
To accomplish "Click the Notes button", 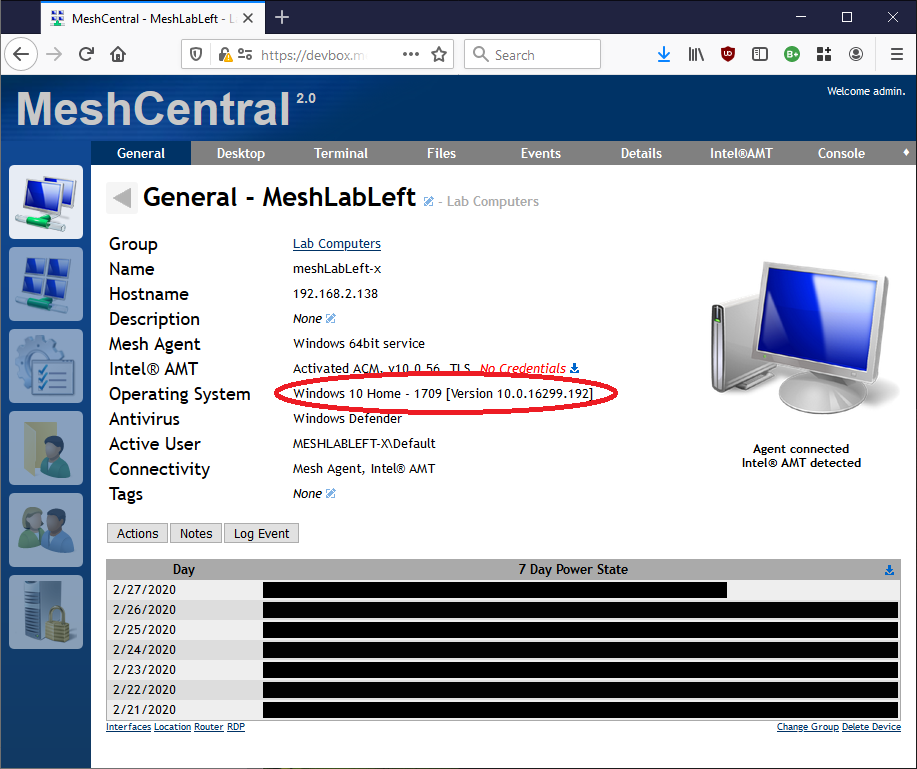I will pos(196,533).
